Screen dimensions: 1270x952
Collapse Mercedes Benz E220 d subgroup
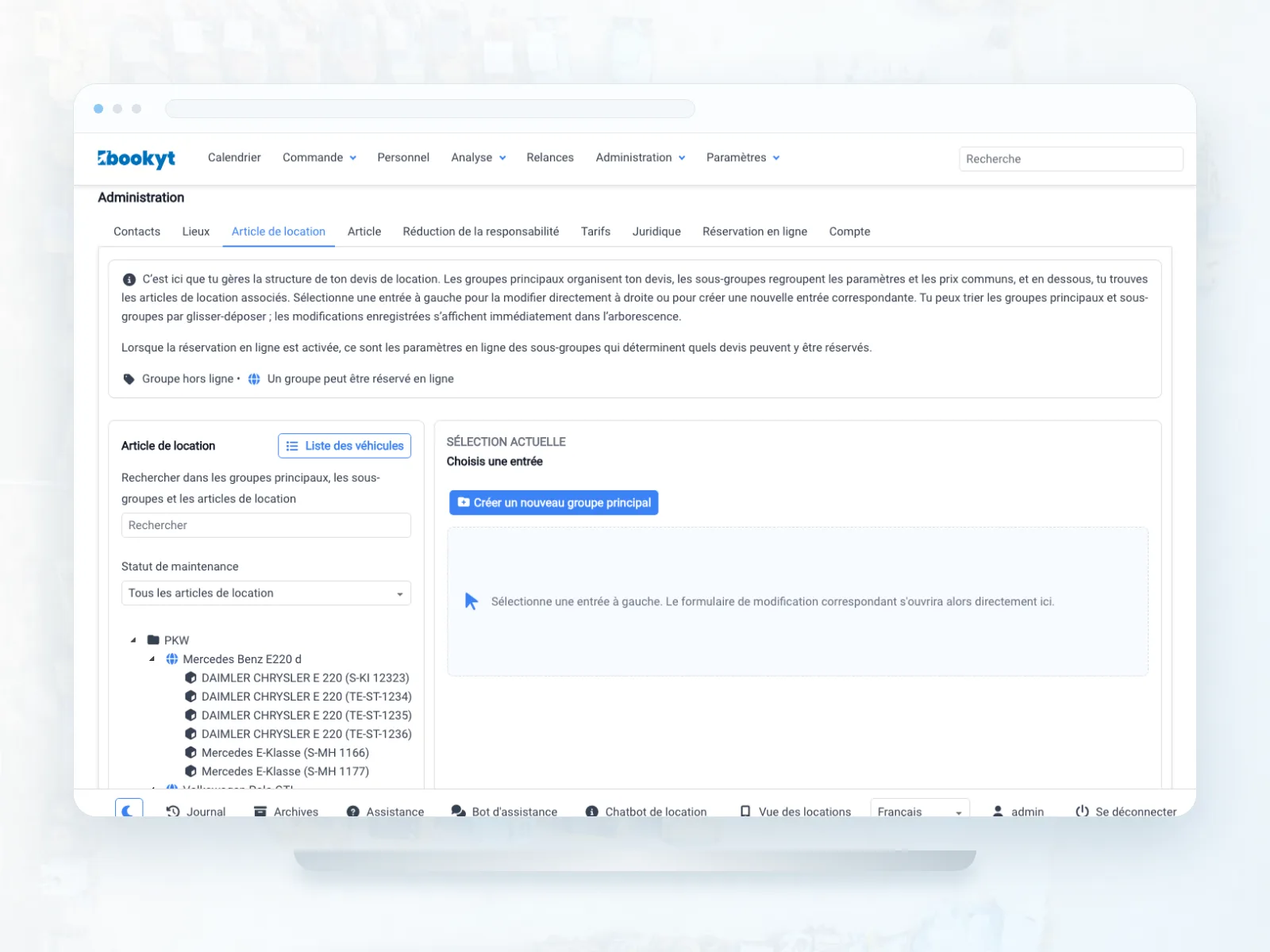pos(152,658)
